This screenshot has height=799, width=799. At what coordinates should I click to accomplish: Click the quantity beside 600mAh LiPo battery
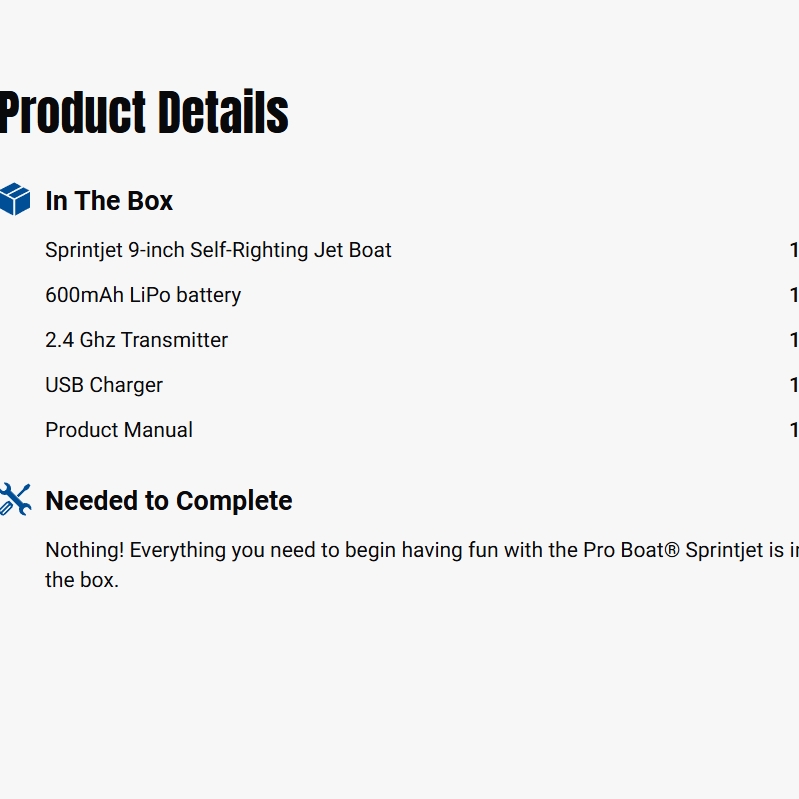pyautogui.click(x=794, y=295)
